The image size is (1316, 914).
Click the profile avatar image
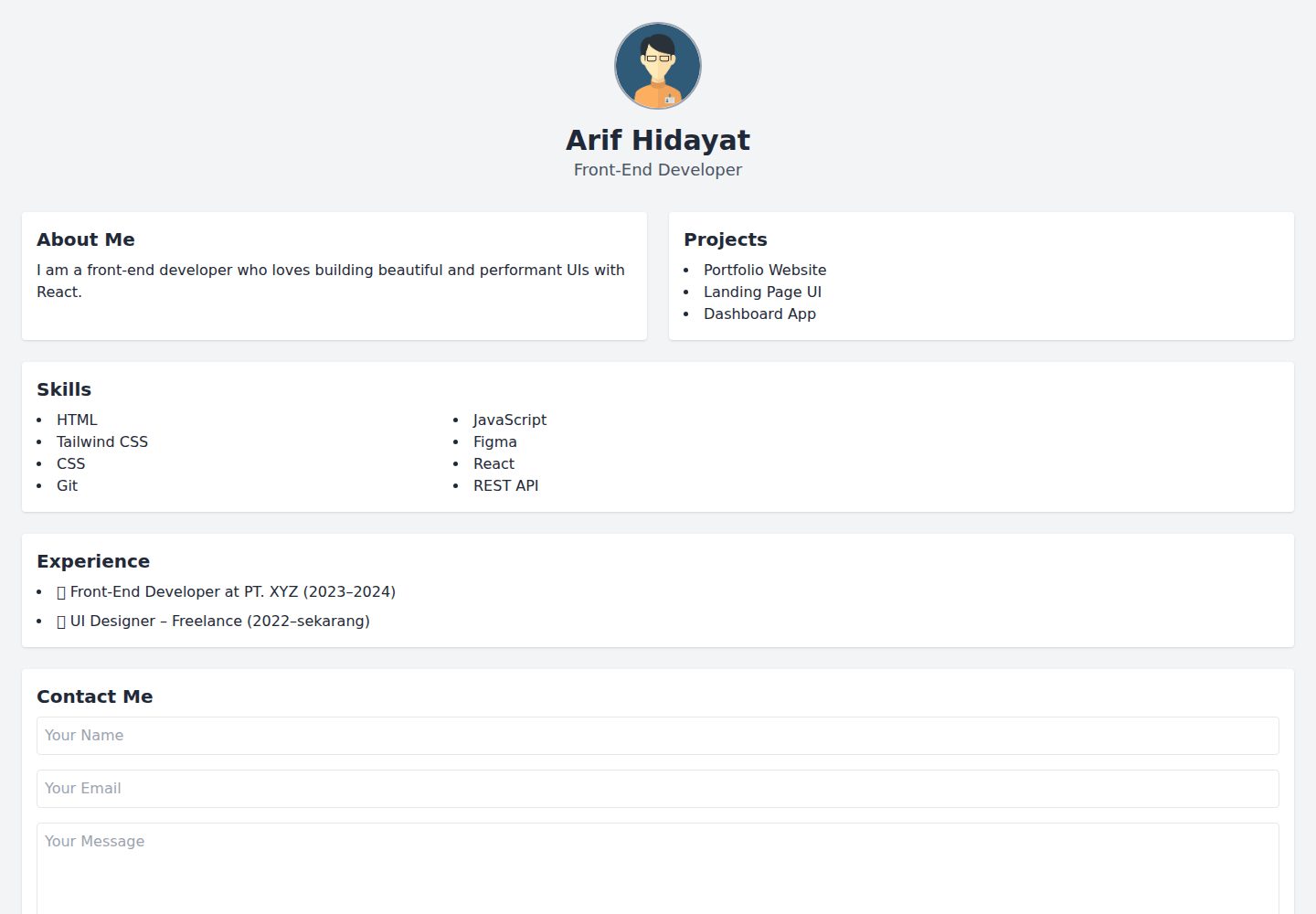coord(658,66)
